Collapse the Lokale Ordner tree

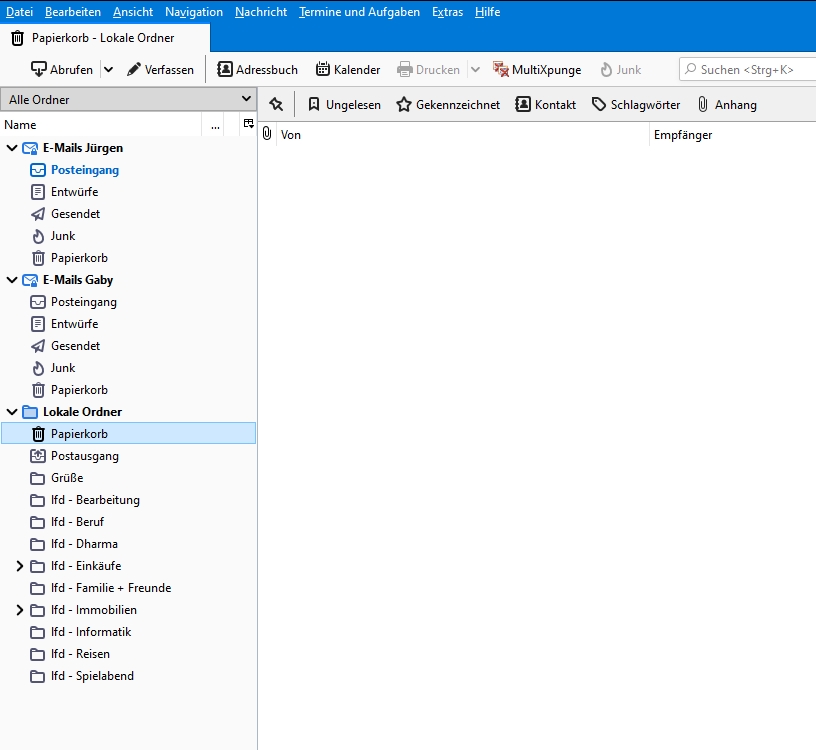pyautogui.click(x=11, y=412)
